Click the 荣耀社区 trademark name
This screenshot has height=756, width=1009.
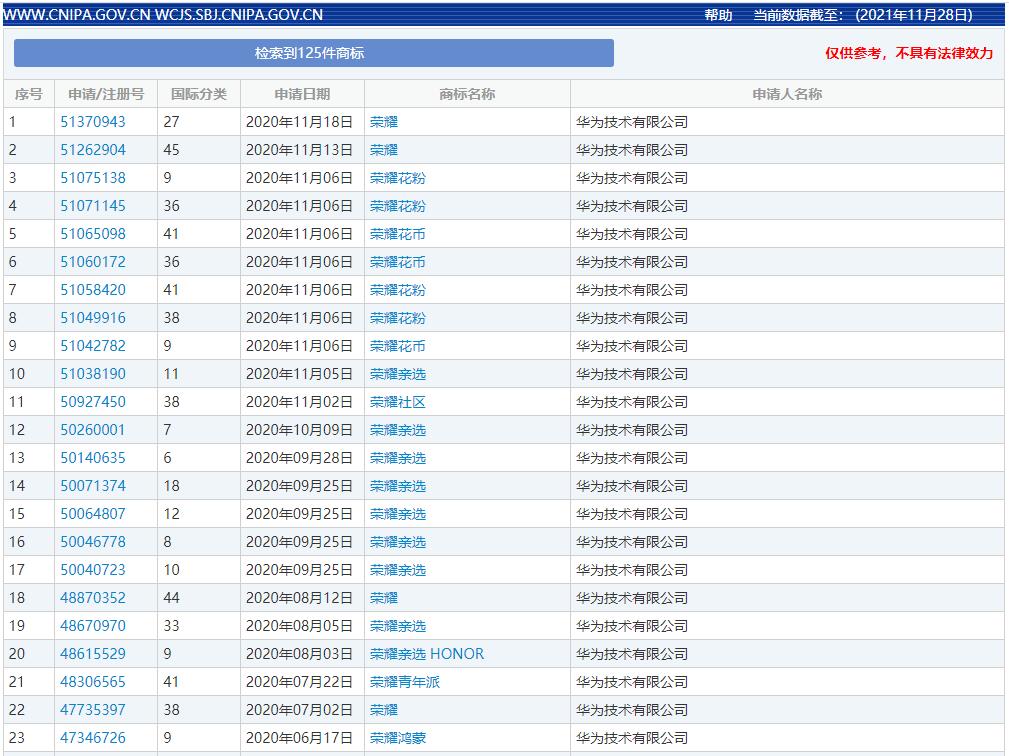point(397,402)
